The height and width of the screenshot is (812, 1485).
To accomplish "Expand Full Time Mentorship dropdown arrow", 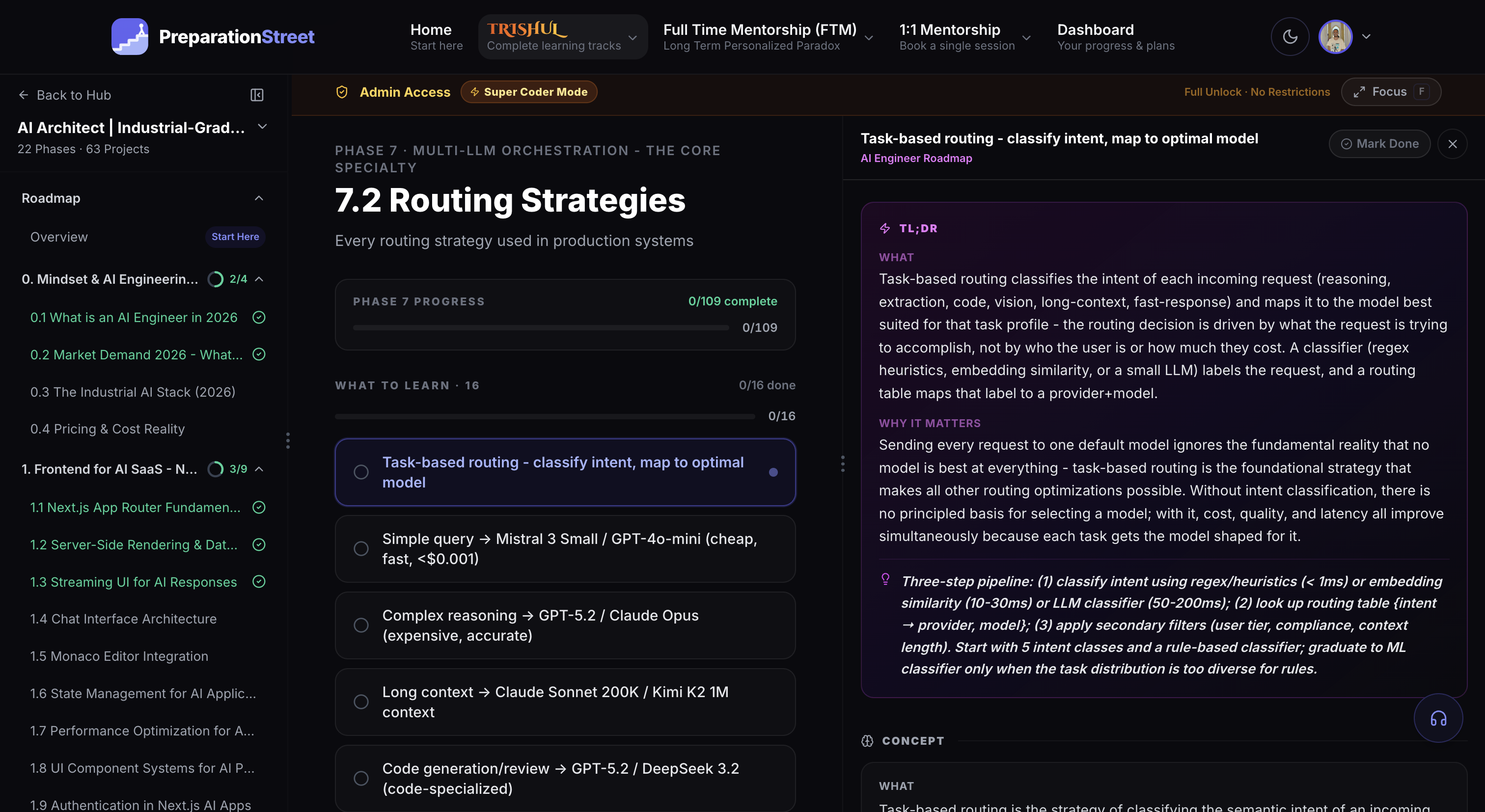I will click(869, 38).
